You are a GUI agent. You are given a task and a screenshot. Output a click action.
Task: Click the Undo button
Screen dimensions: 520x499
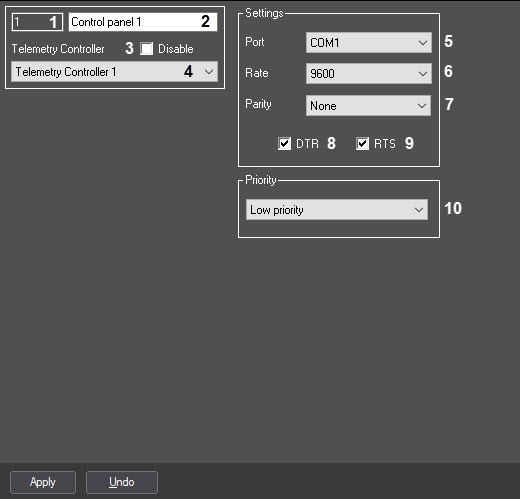click(122, 482)
